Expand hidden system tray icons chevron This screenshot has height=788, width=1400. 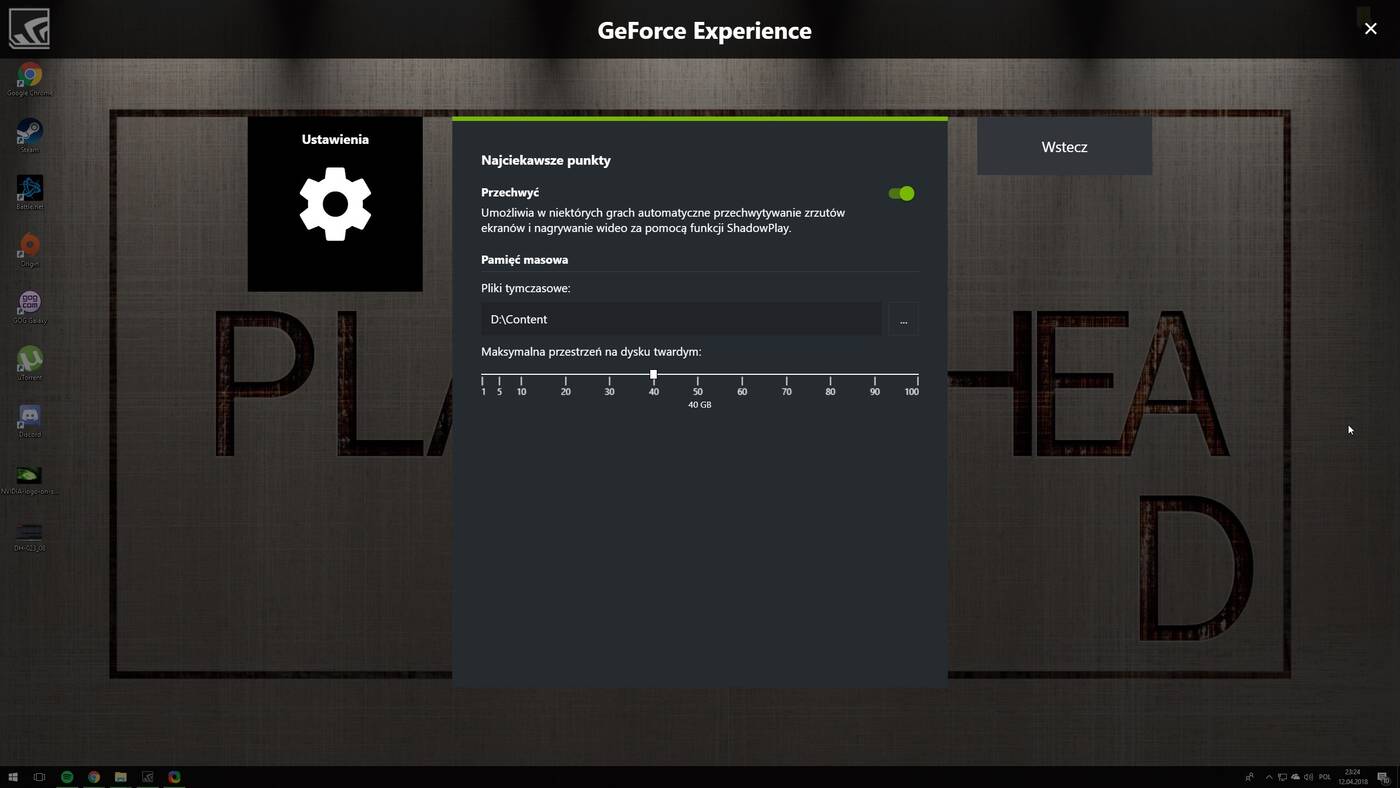(1269, 777)
